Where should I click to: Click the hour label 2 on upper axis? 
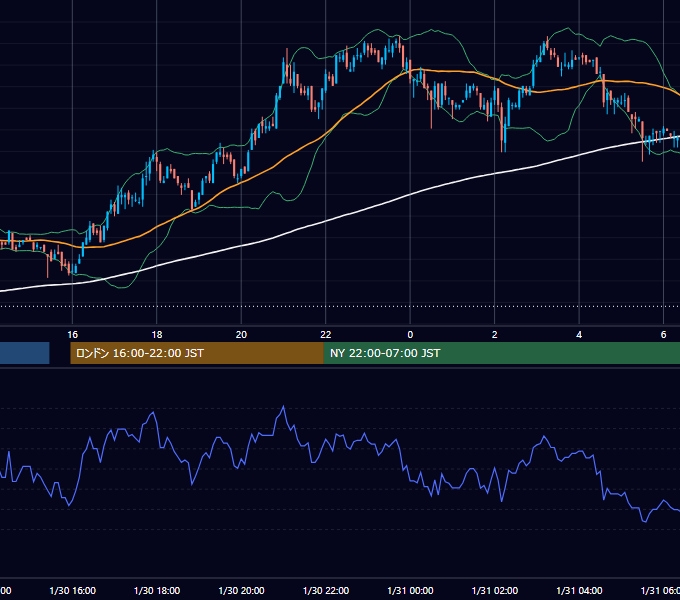(x=494, y=335)
